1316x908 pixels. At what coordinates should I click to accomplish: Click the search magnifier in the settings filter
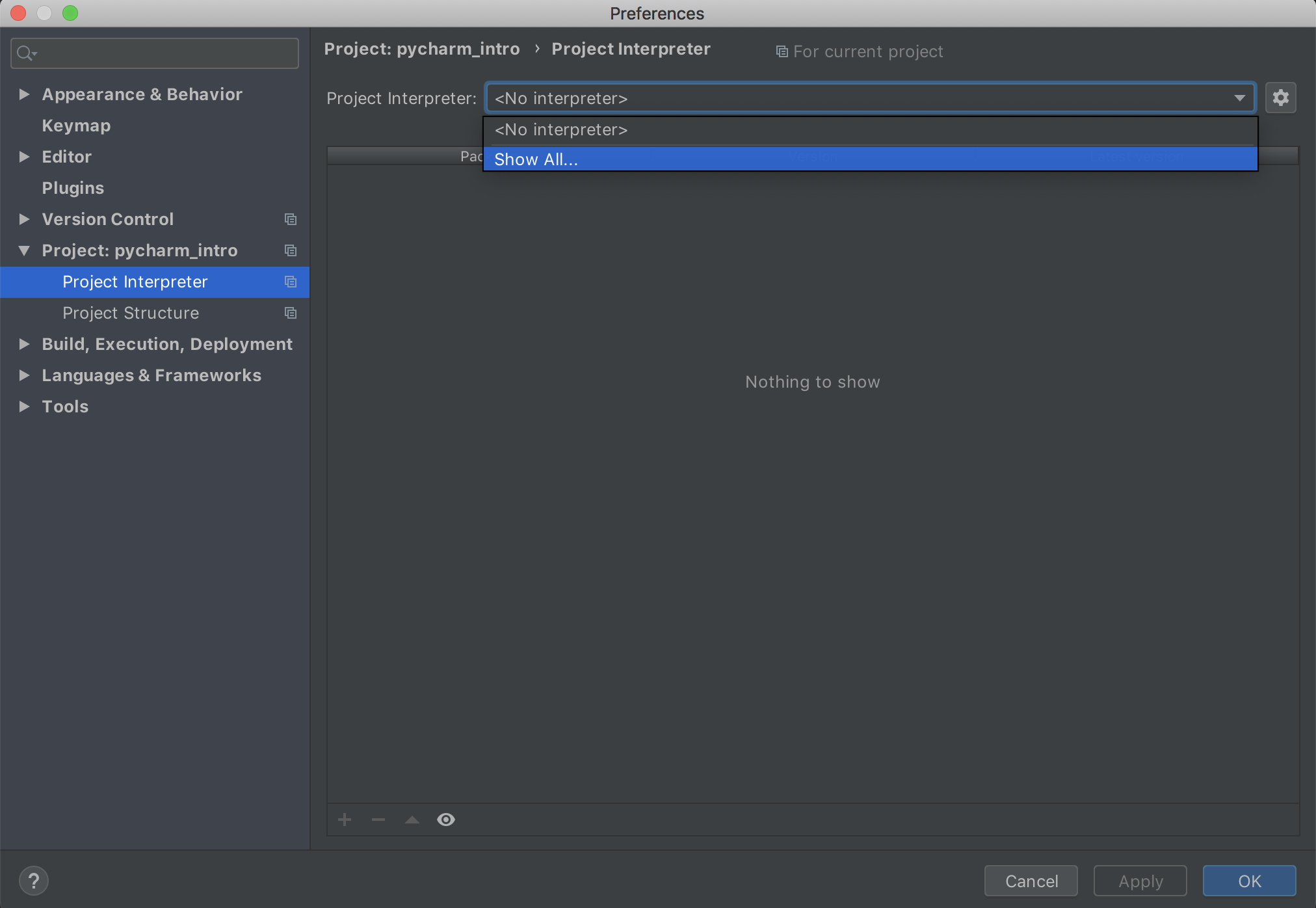coord(25,53)
